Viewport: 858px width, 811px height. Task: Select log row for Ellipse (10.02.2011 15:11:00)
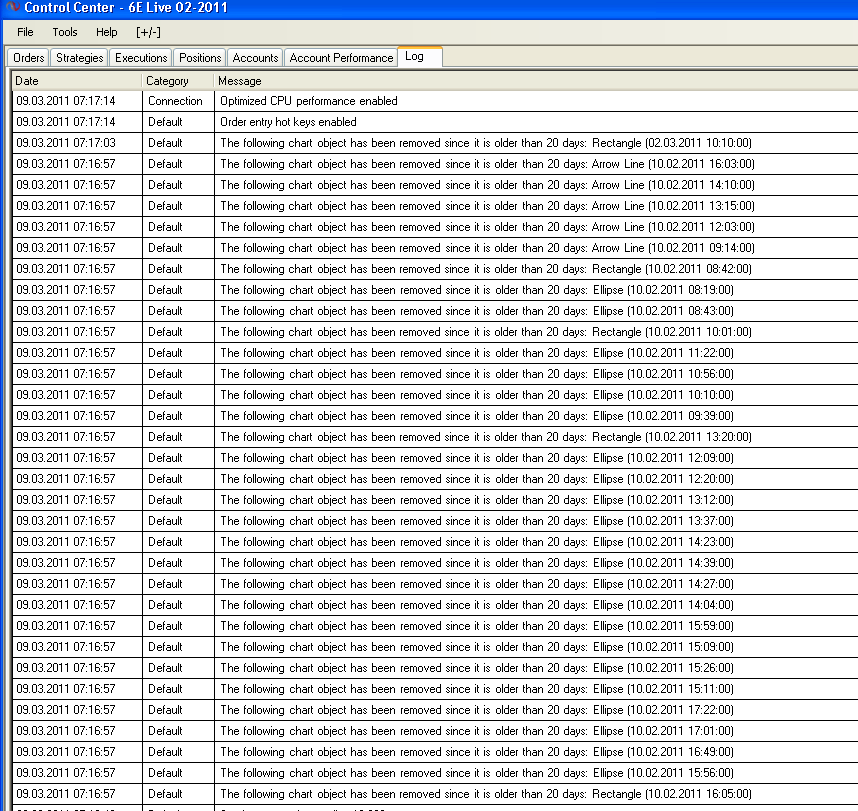[x=435, y=689]
